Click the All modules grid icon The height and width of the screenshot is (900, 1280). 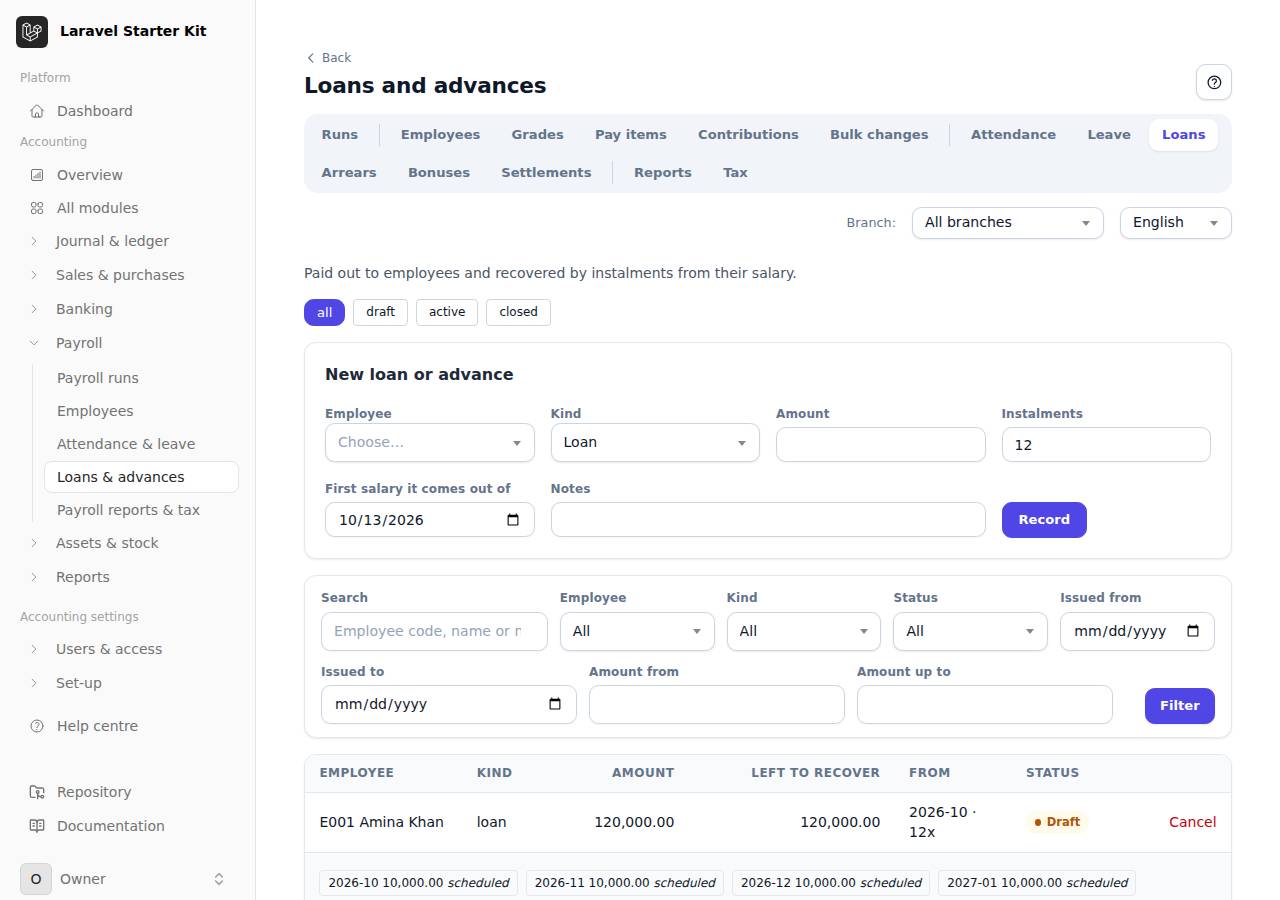pos(37,208)
